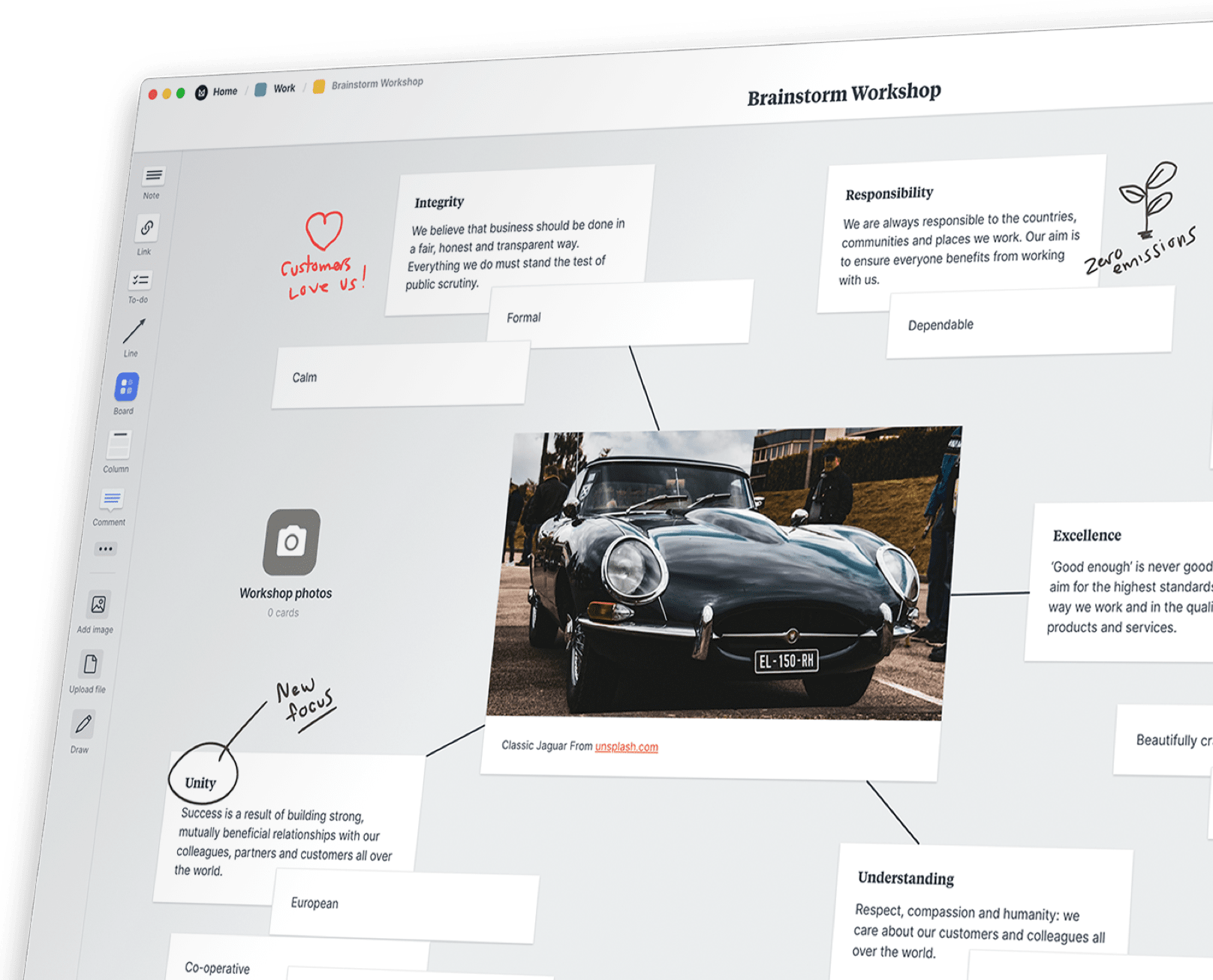This screenshot has height=980, width=1213.
Task: Go to Home breadcrumb
Action: tap(225, 92)
